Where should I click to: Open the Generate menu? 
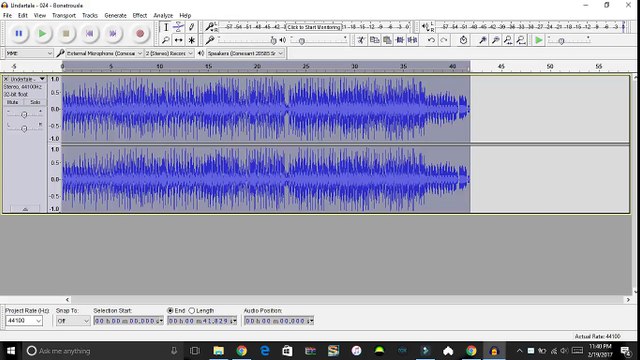[116, 16]
